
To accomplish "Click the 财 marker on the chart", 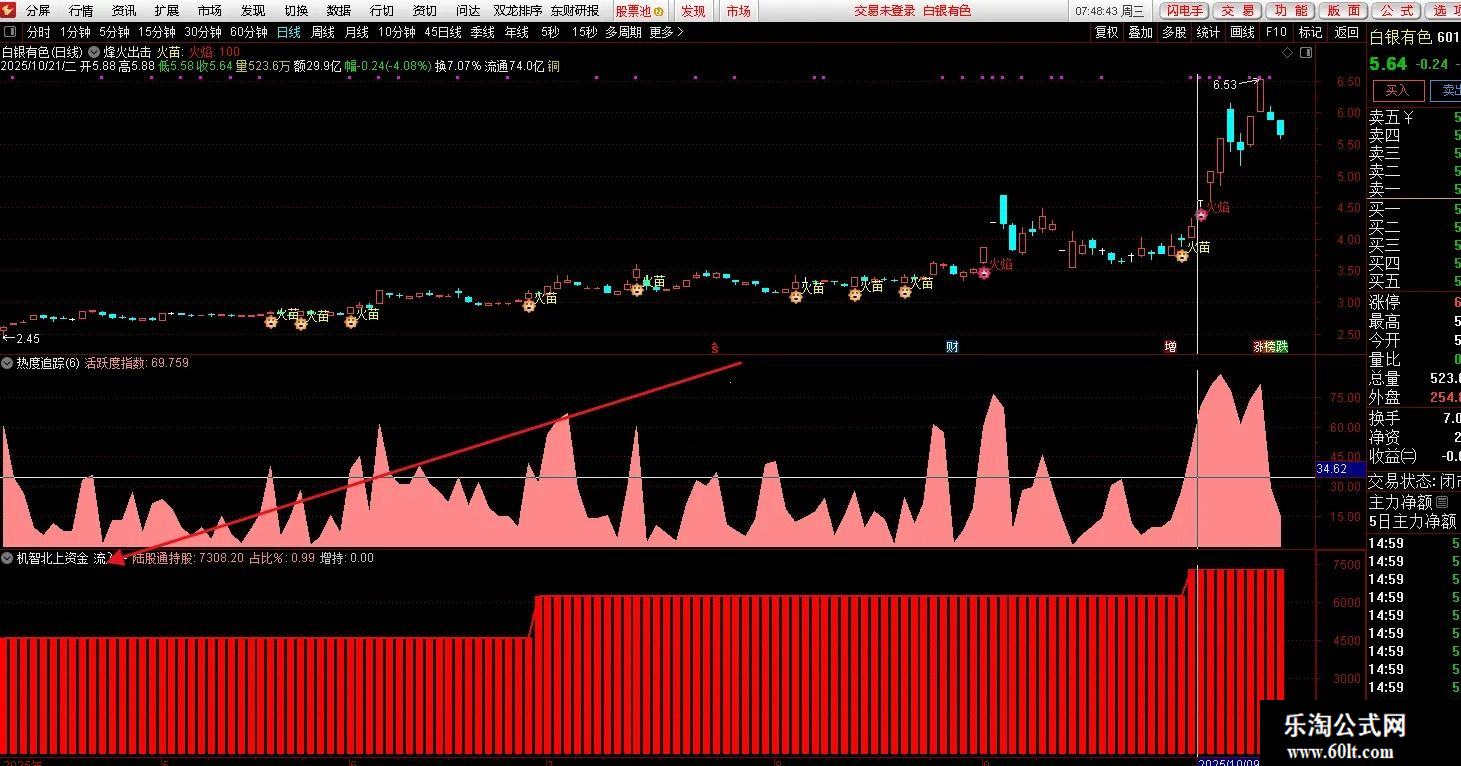I will [x=953, y=347].
